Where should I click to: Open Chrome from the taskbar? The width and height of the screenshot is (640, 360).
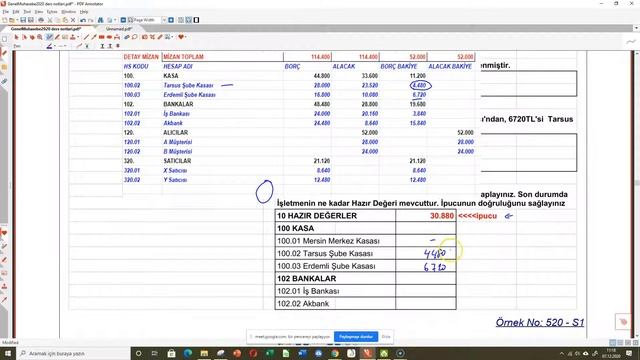click(335, 353)
